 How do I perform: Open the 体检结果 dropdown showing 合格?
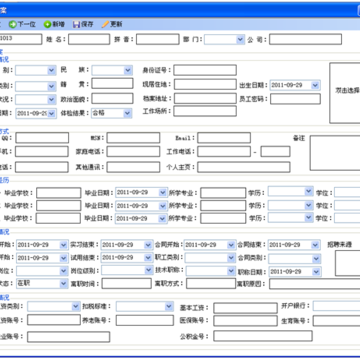point(127,113)
